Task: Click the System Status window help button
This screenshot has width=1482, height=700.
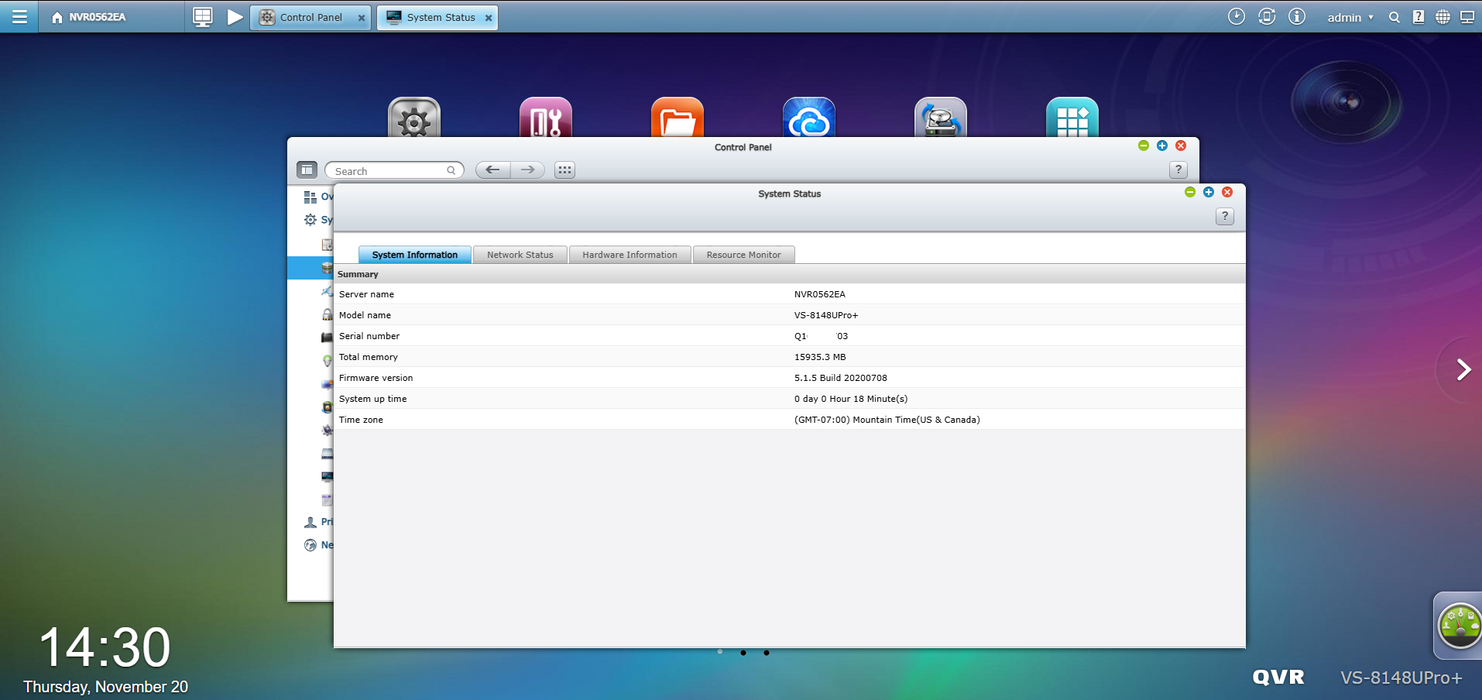Action: 1225,216
